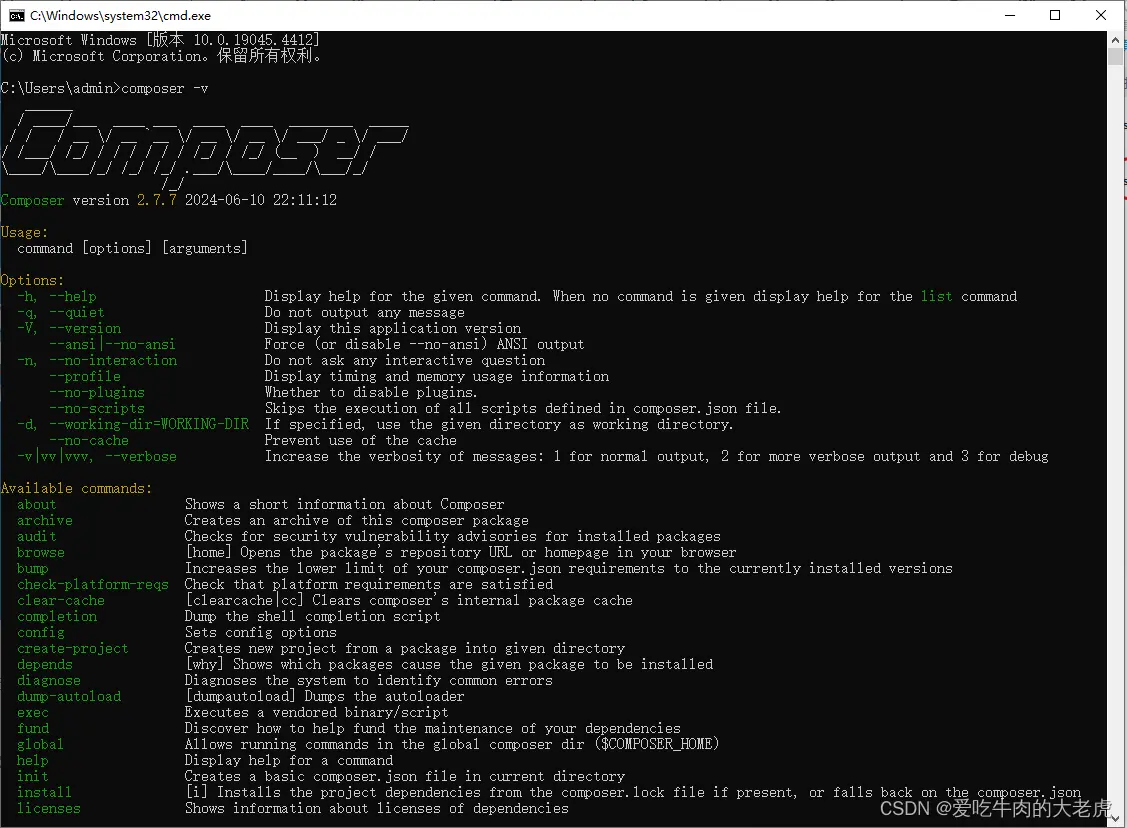Click the 'completion' command name
The height and width of the screenshot is (828, 1127).
pyautogui.click(x=57, y=617)
